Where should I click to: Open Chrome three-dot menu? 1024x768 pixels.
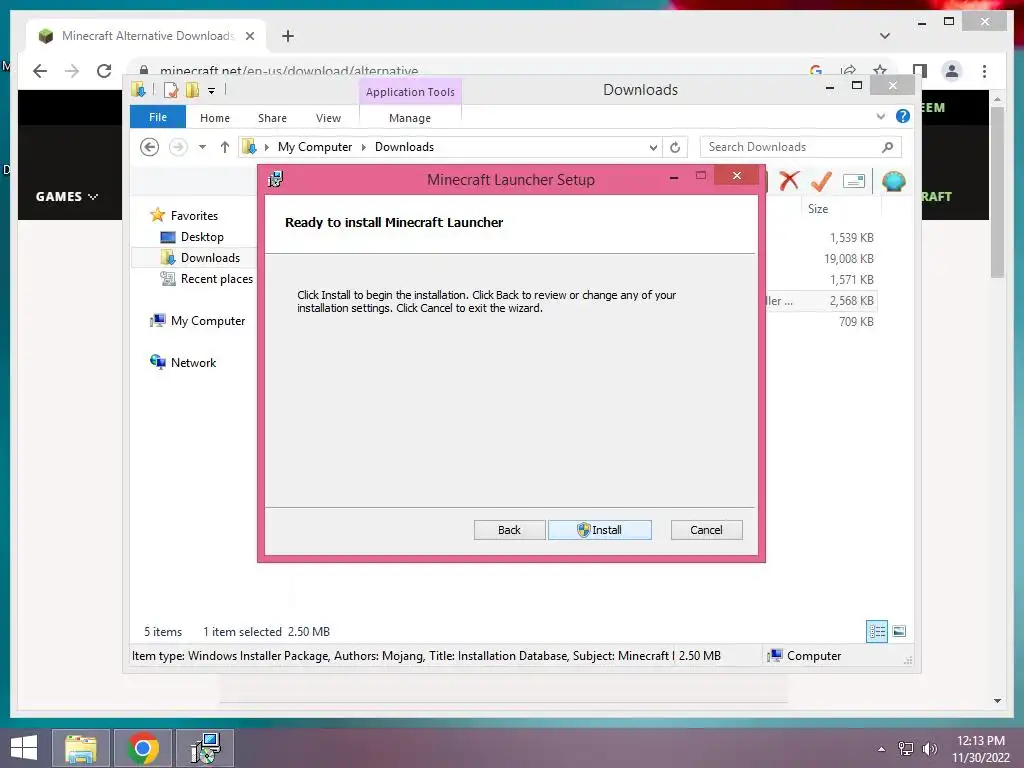984,71
